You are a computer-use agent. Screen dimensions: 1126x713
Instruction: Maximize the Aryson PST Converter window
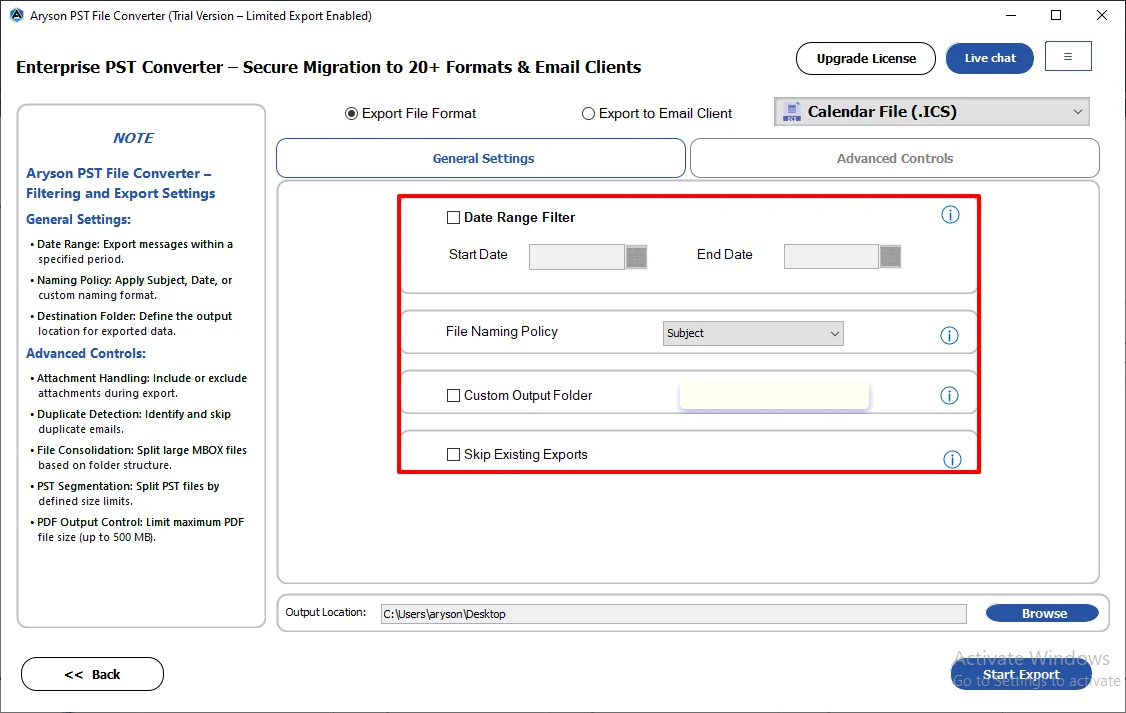pos(1056,15)
